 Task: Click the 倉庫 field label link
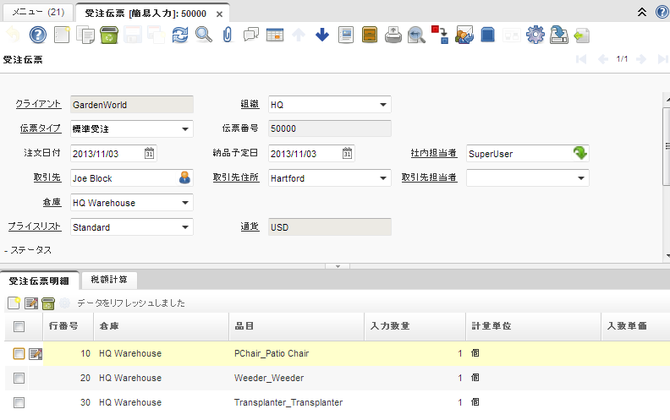point(52,202)
